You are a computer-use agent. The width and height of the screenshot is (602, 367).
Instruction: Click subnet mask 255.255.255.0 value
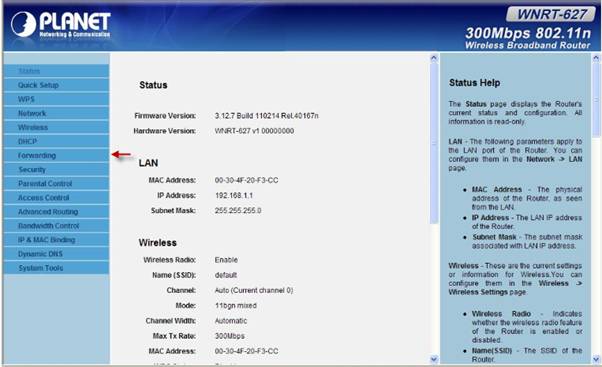238,210
